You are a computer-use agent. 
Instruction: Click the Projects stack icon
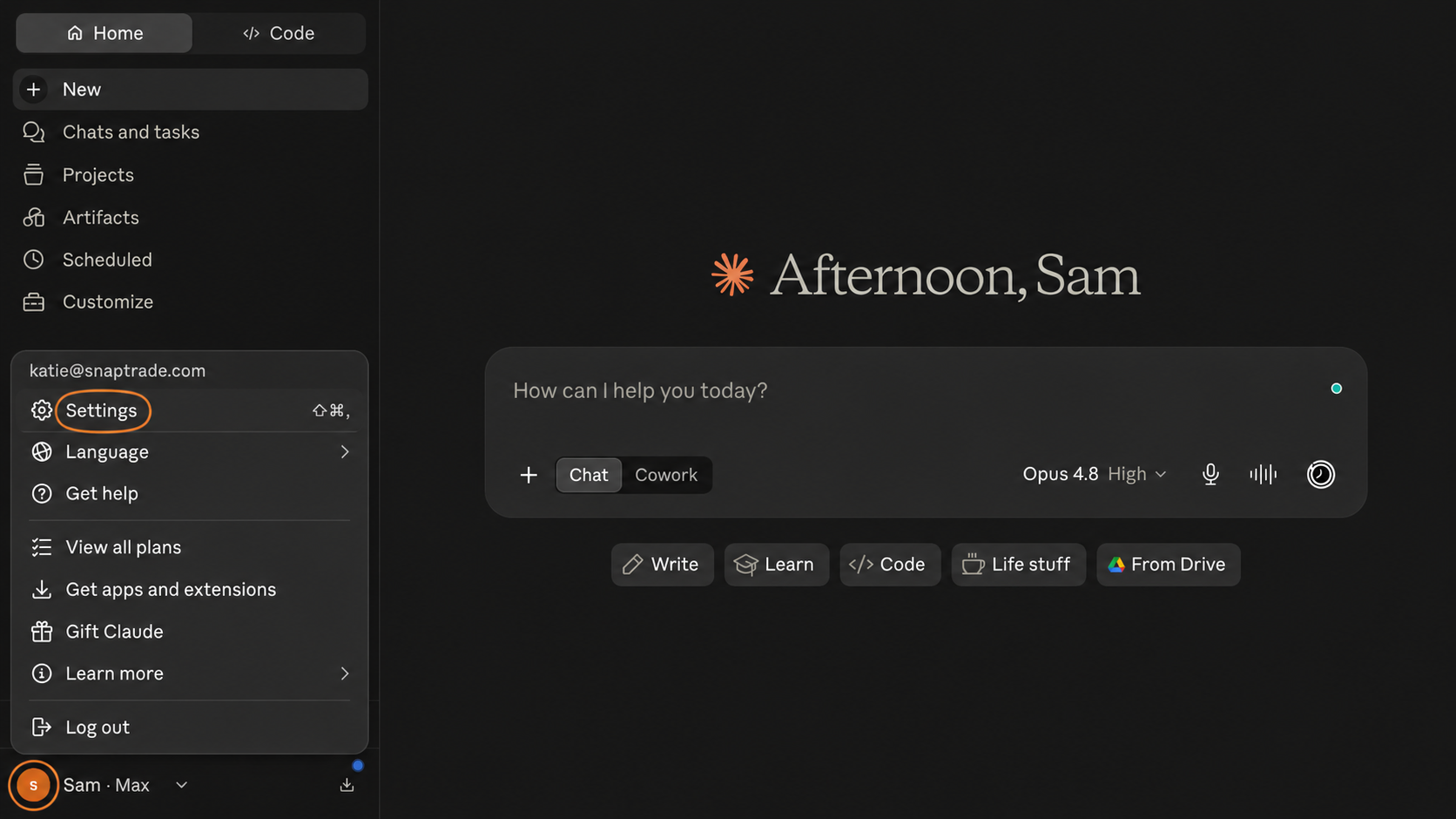coord(33,175)
